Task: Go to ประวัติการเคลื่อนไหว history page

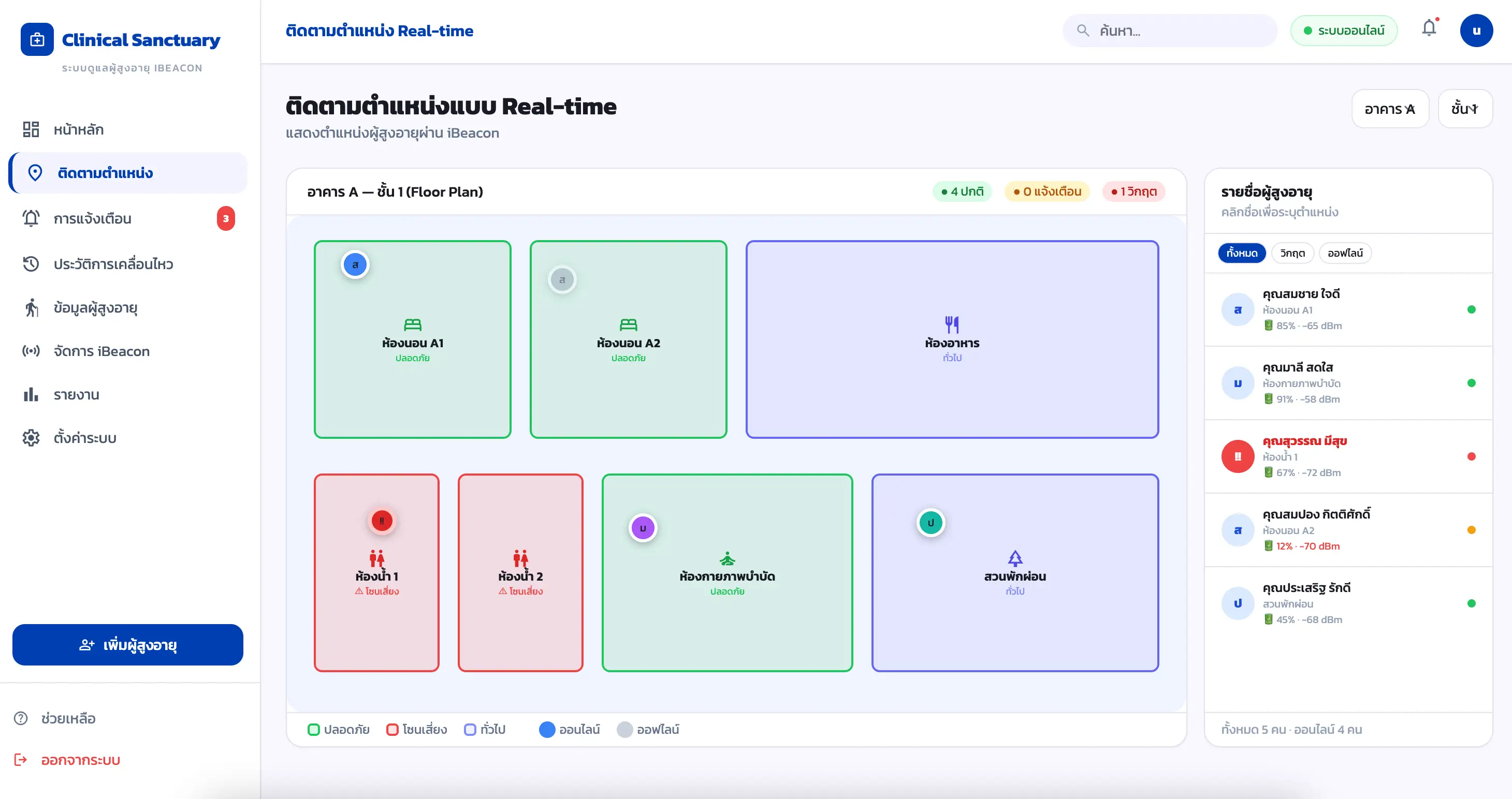Action: tap(128, 264)
